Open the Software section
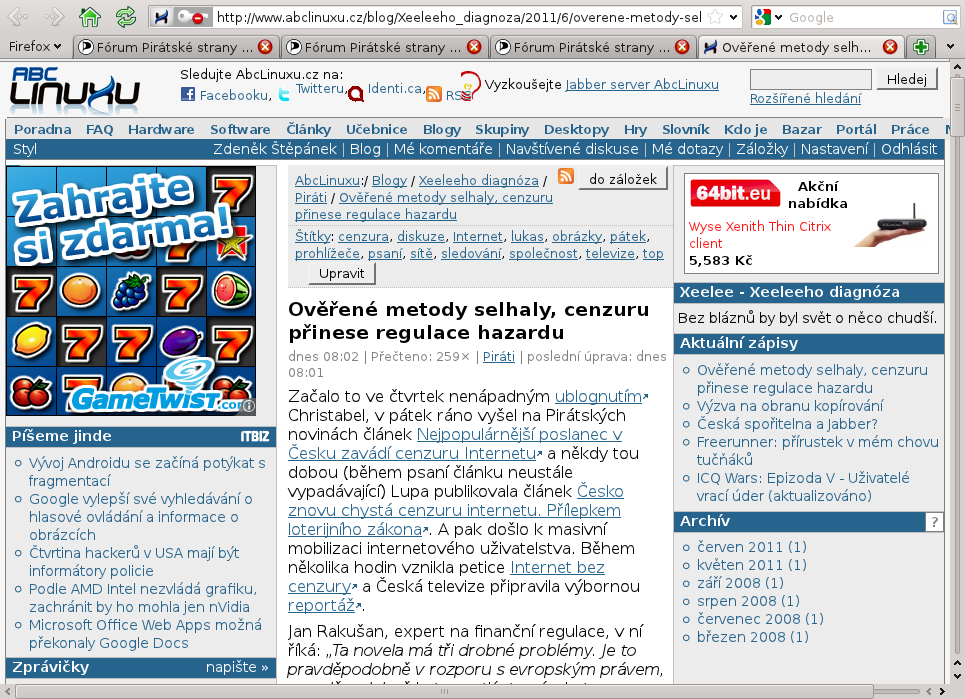965x699 pixels. pyautogui.click(x=240, y=129)
